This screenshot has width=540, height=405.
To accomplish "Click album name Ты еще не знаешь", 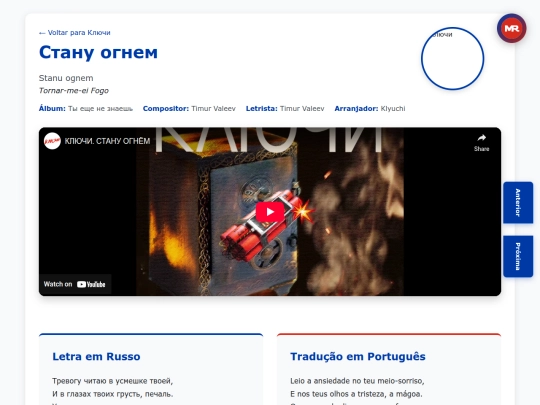I will 100,108.
